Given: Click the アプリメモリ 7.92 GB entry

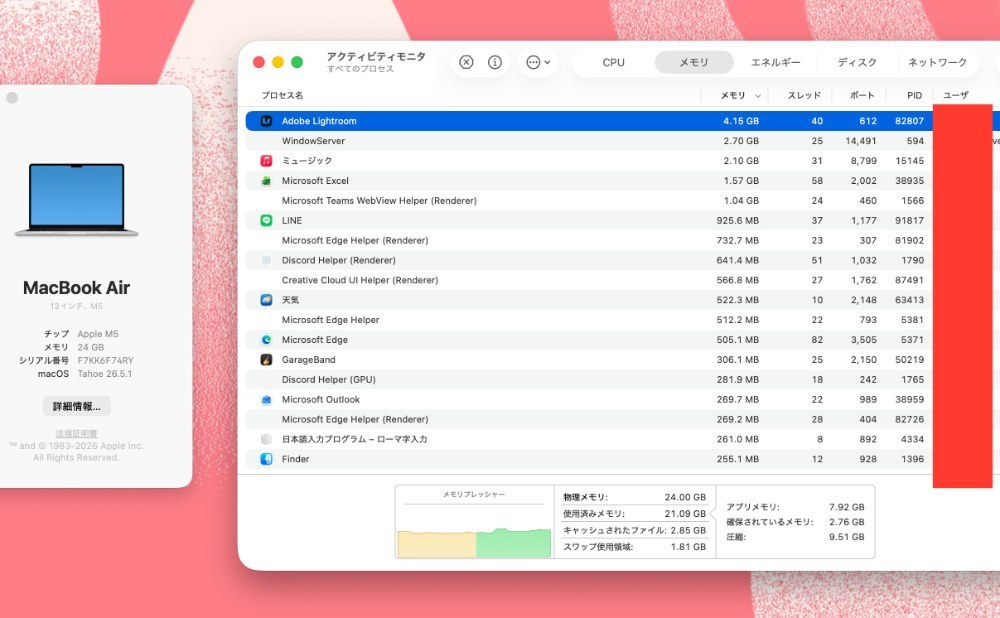Looking at the screenshot, I should [795, 507].
